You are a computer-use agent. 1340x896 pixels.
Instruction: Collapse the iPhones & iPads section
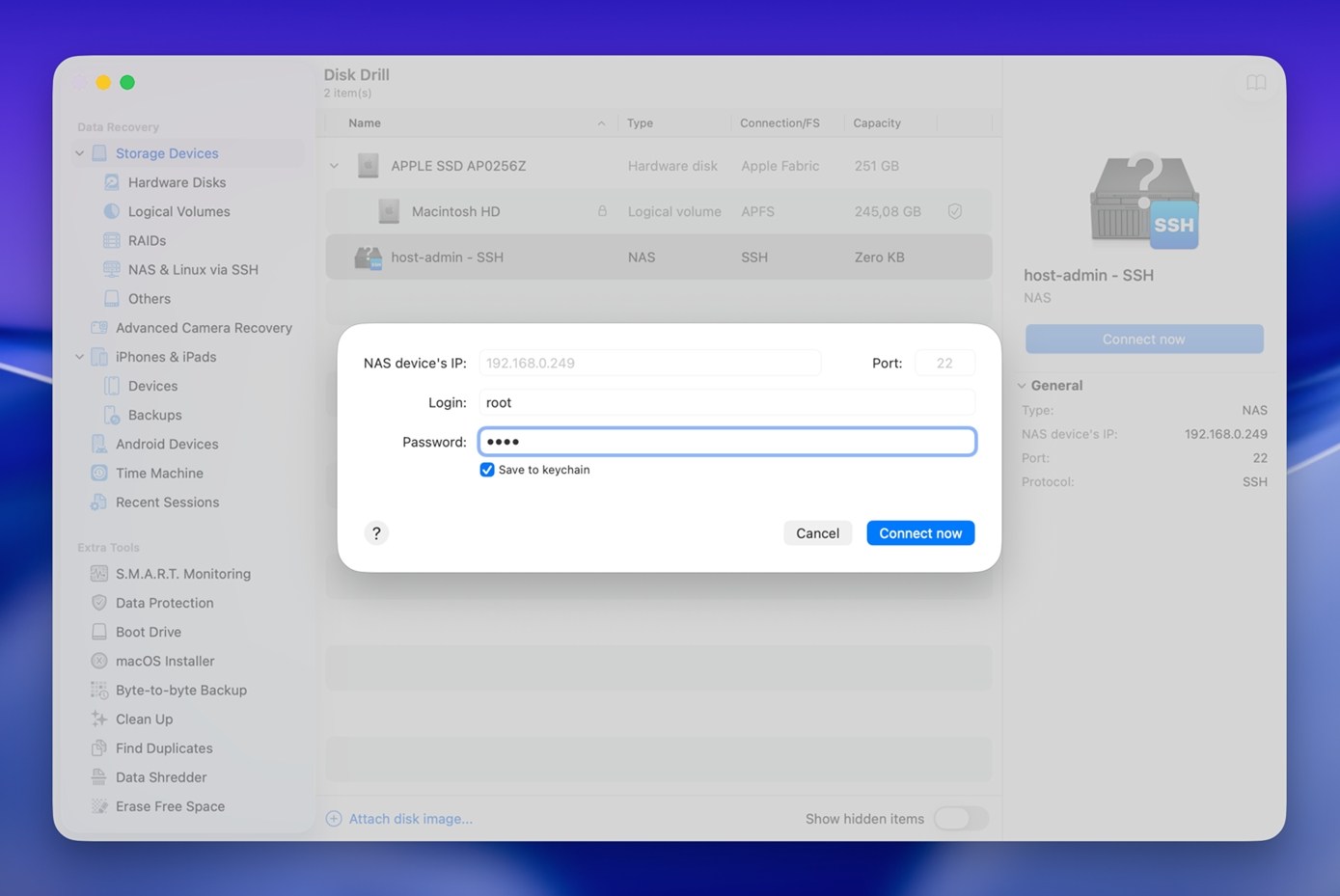(x=79, y=356)
